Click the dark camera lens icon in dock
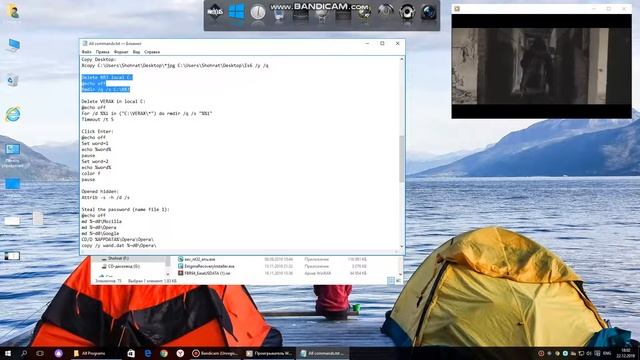Screen dimensions: 640x360 [x=428, y=12]
